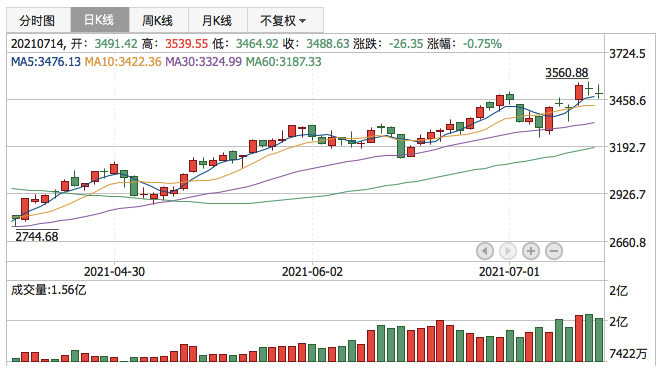Viewport: 661px width, 373px height.
Task: Click the 20210714 date in header
Action: tap(38, 44)
